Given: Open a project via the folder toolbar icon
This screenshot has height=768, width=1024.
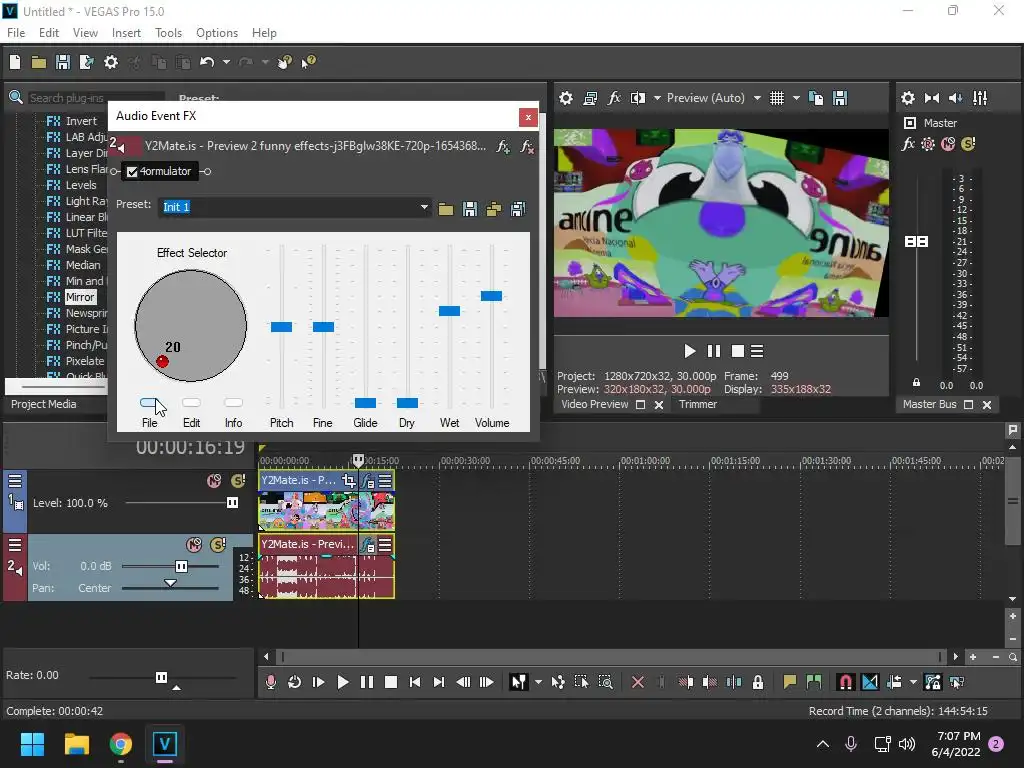Looking at the screenshot, I should click(x=39, y=62).
